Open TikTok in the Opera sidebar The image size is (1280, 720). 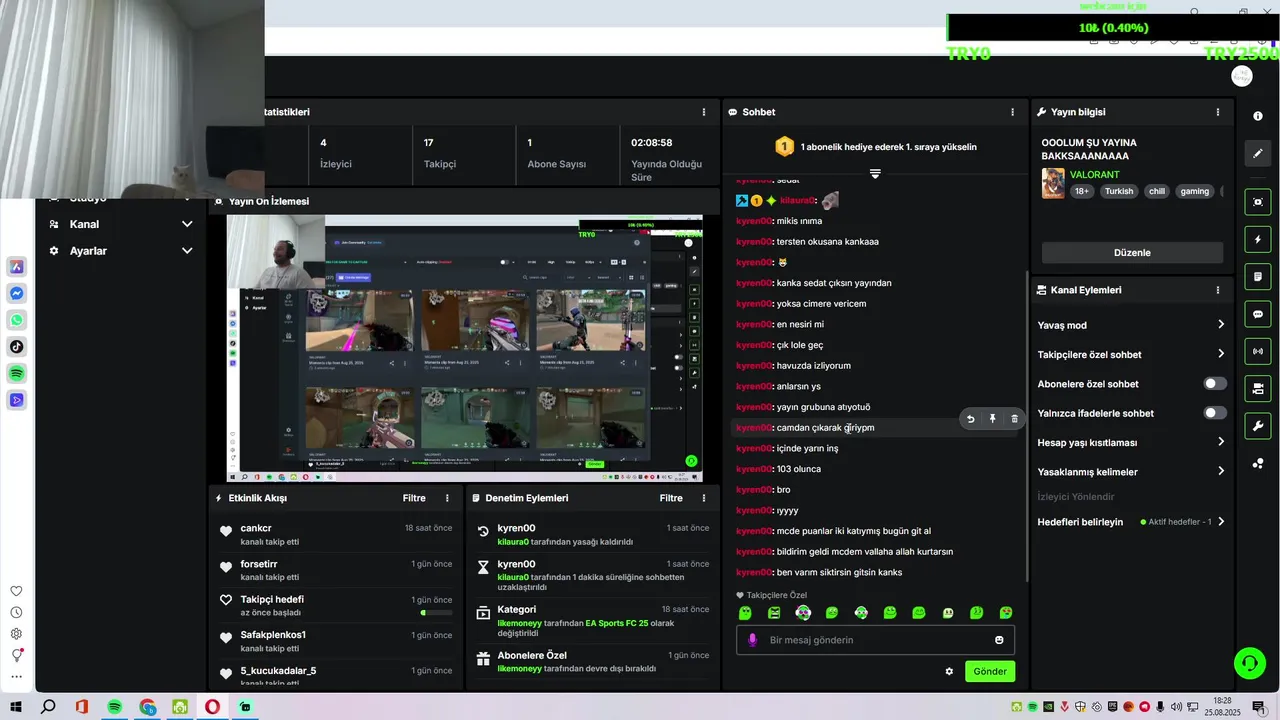point(17,347)
